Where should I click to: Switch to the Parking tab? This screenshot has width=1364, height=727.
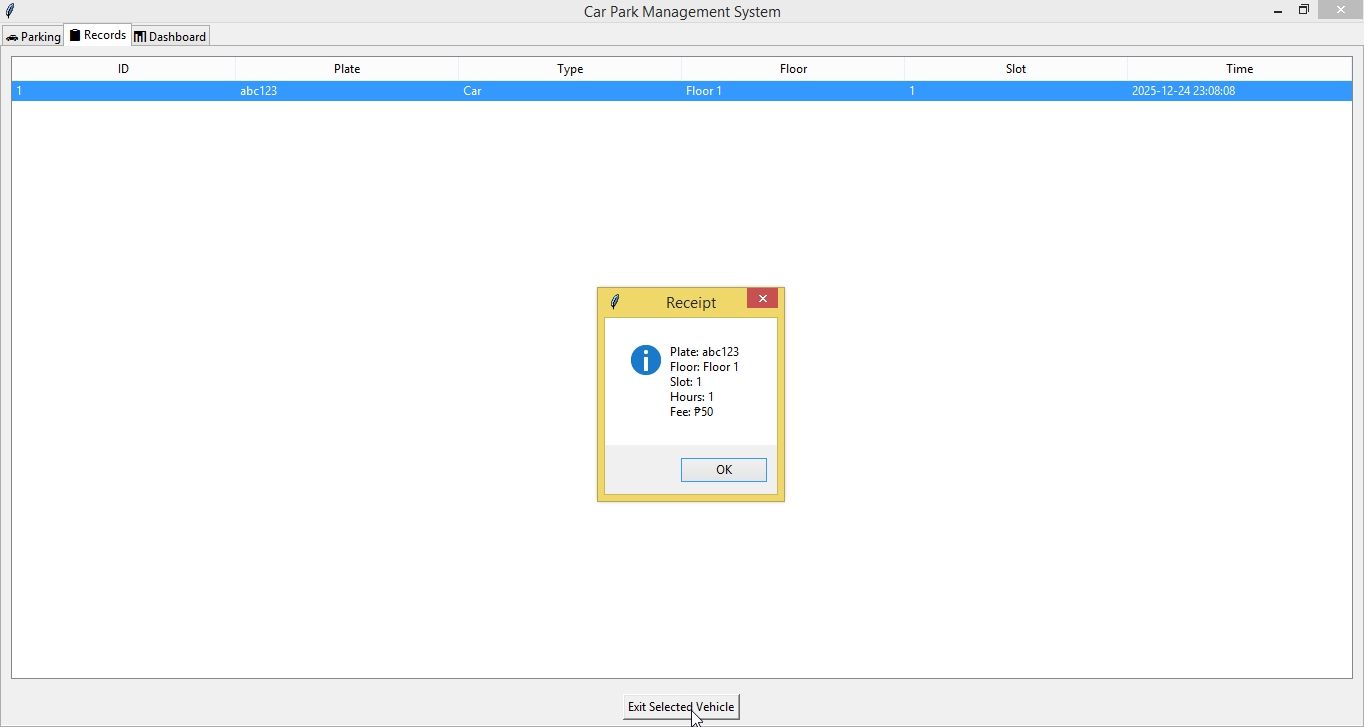tap(33, 36)
